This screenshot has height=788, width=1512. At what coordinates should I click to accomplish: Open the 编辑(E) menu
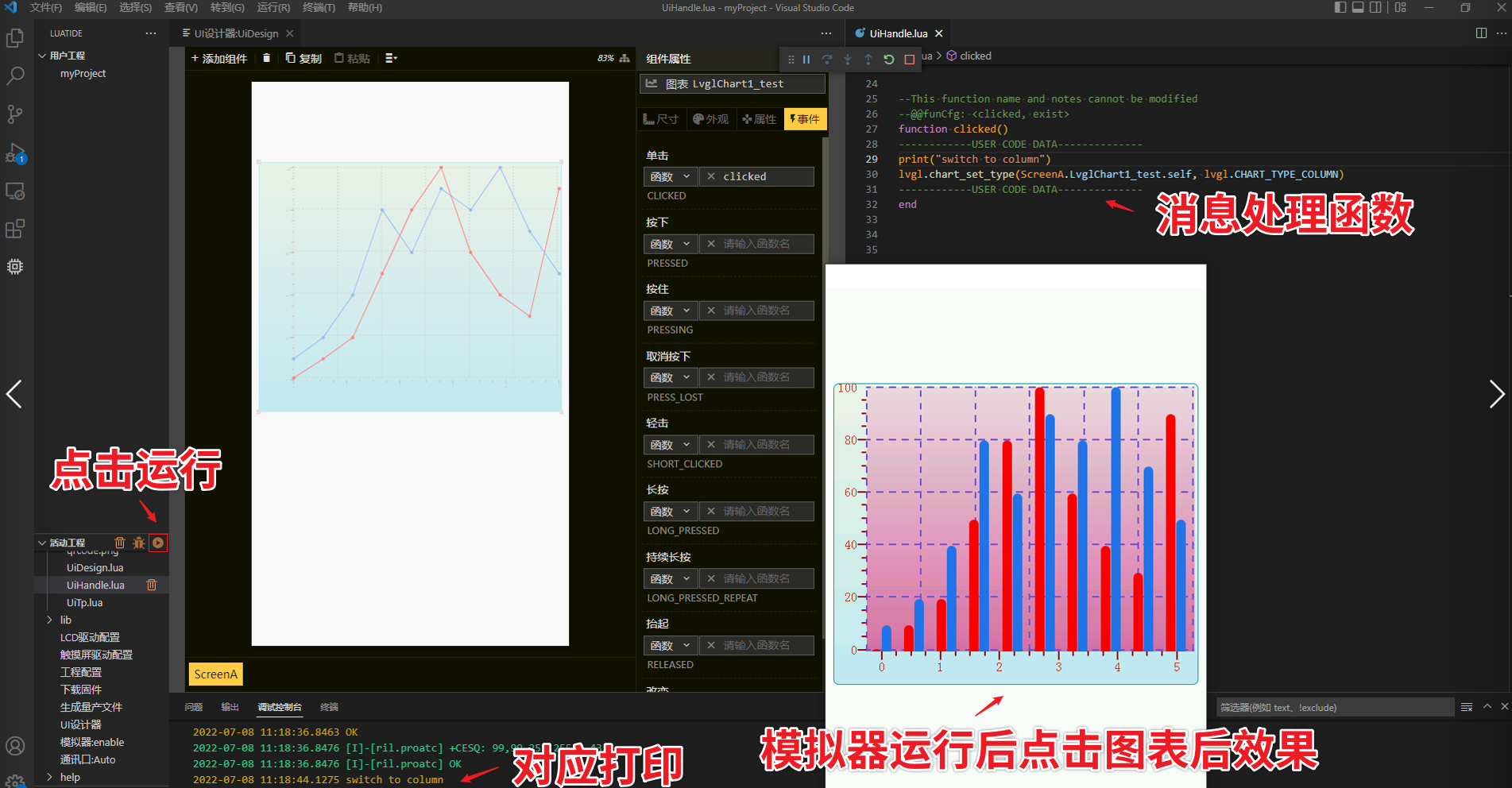91,7
